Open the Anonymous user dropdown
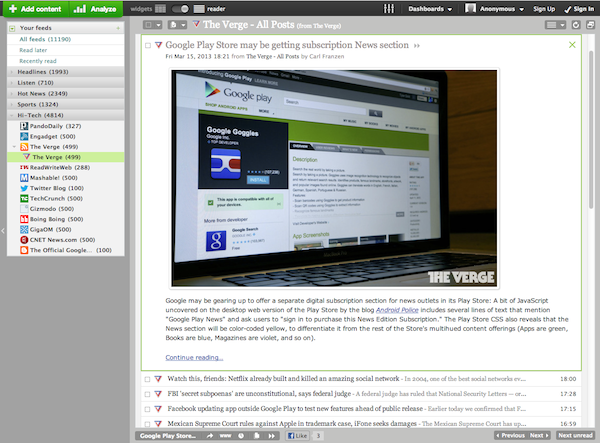This screenshot has width=600, height=443. tap(494, 9)
